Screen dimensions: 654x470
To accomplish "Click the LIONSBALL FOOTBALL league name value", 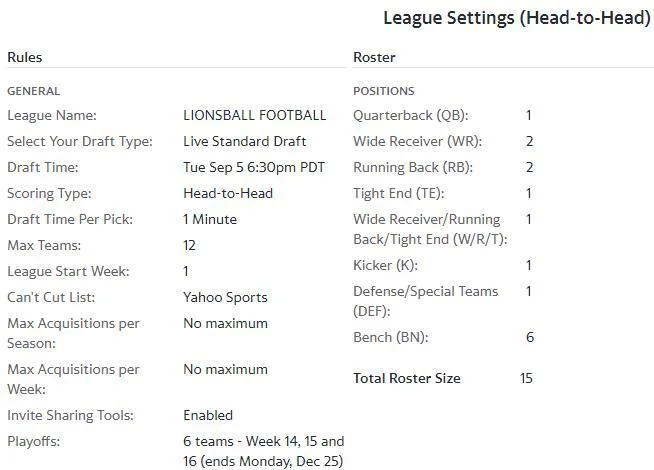I will (254, 115).
